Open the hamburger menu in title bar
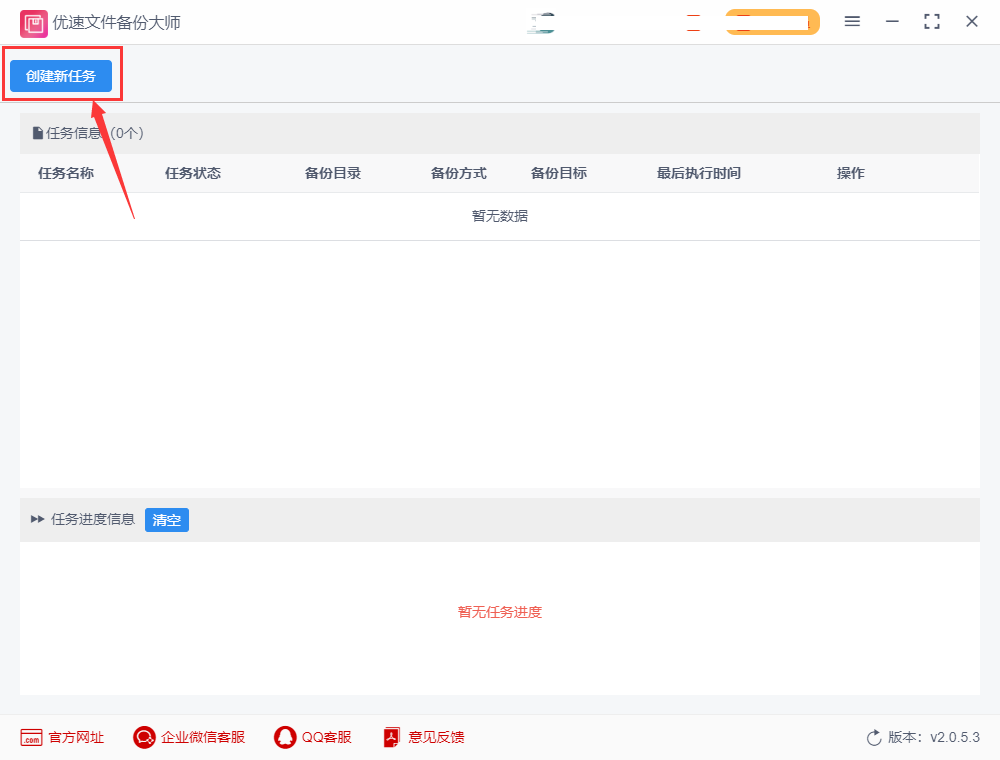This screenshot has width=1000, height=760. 852,22
